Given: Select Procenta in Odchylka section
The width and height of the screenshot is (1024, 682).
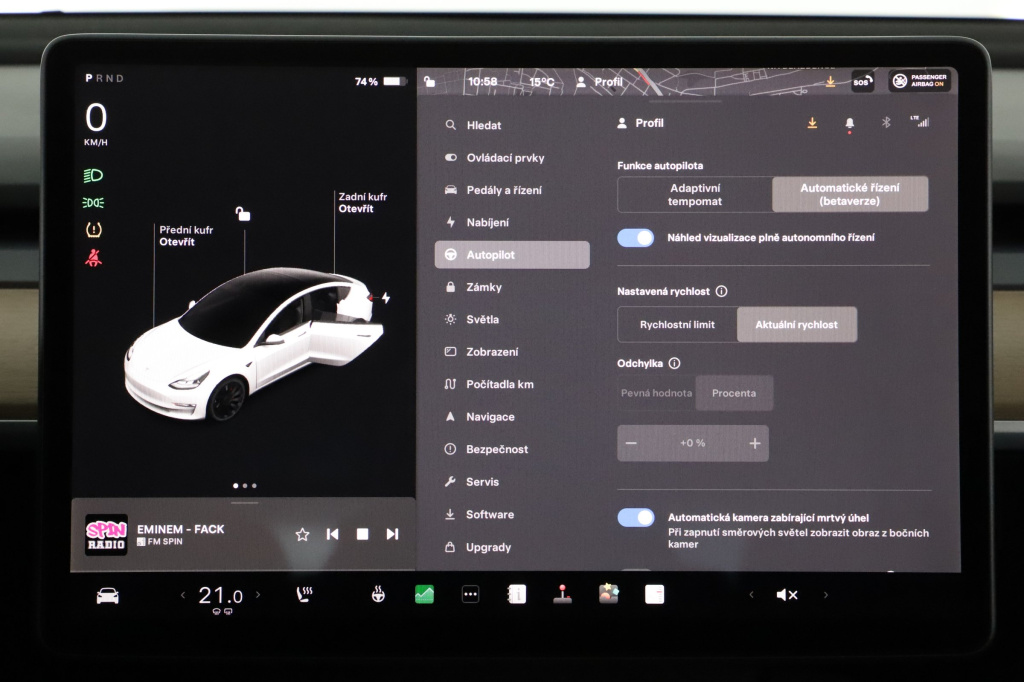Looking at the screenshot, I should (x=734, y=393).
